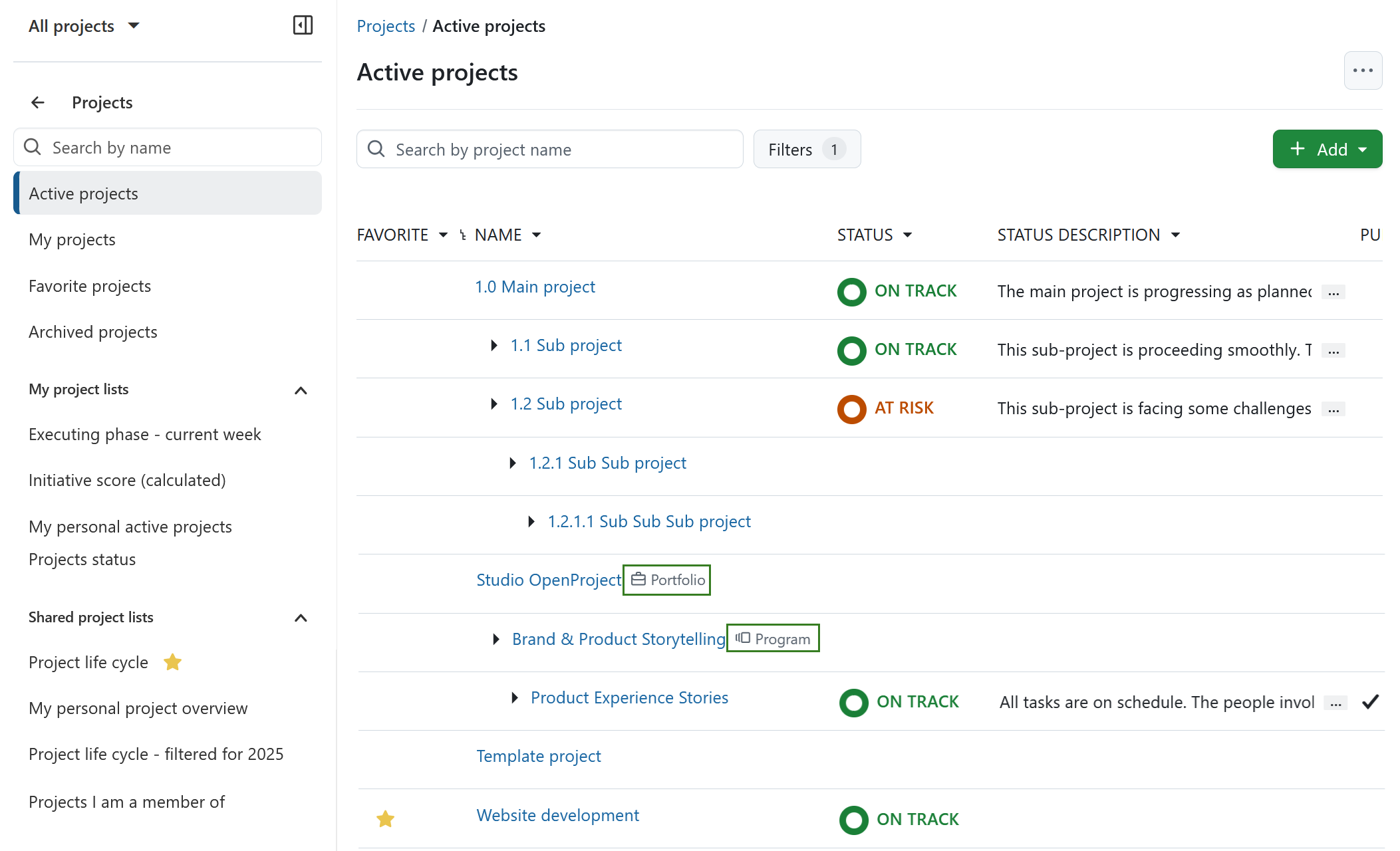
Task: Collapse the left sidebar panel
Action: coord(303,25)
